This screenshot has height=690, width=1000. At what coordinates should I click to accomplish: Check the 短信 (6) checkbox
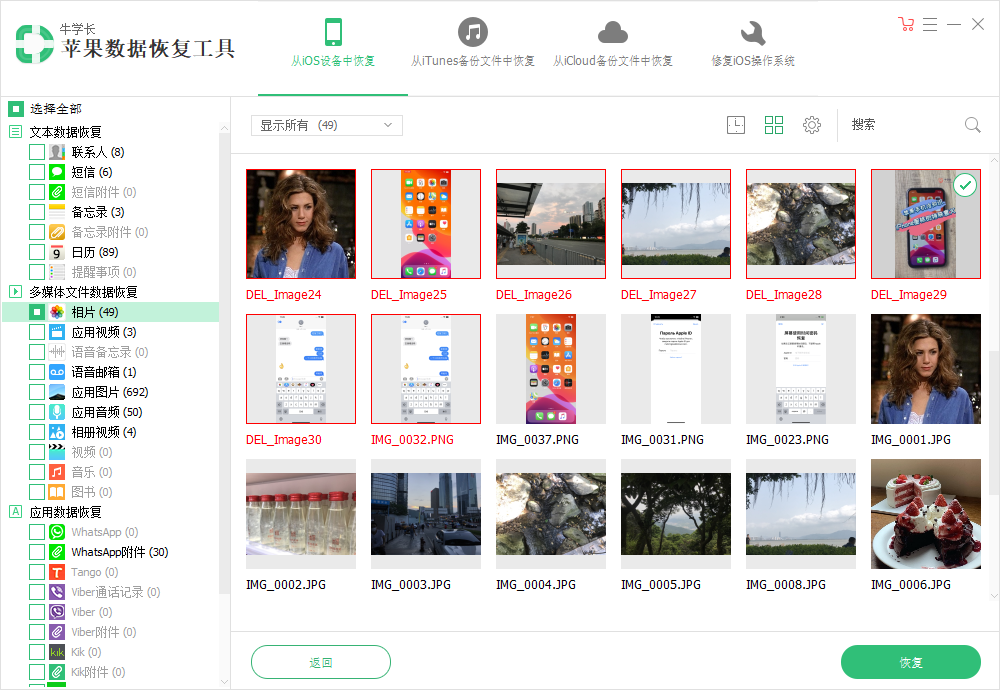pos(37,172)
